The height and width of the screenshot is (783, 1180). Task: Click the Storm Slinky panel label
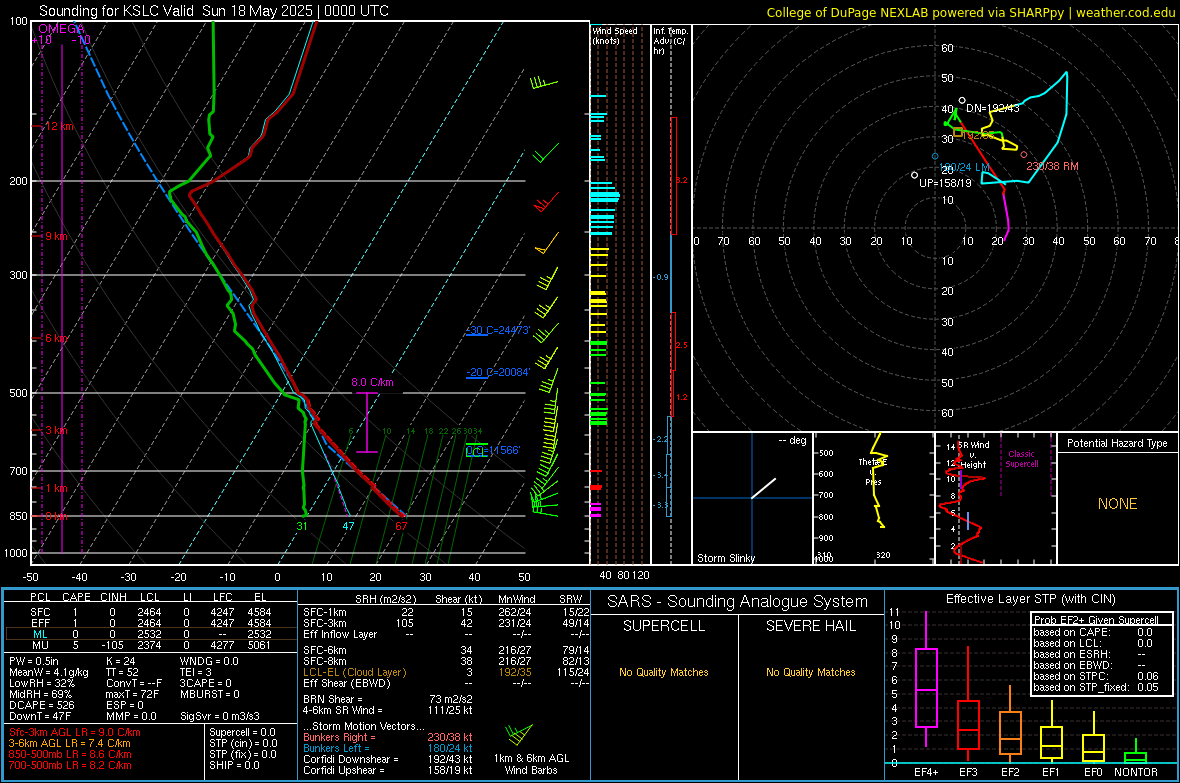(725, 558)
